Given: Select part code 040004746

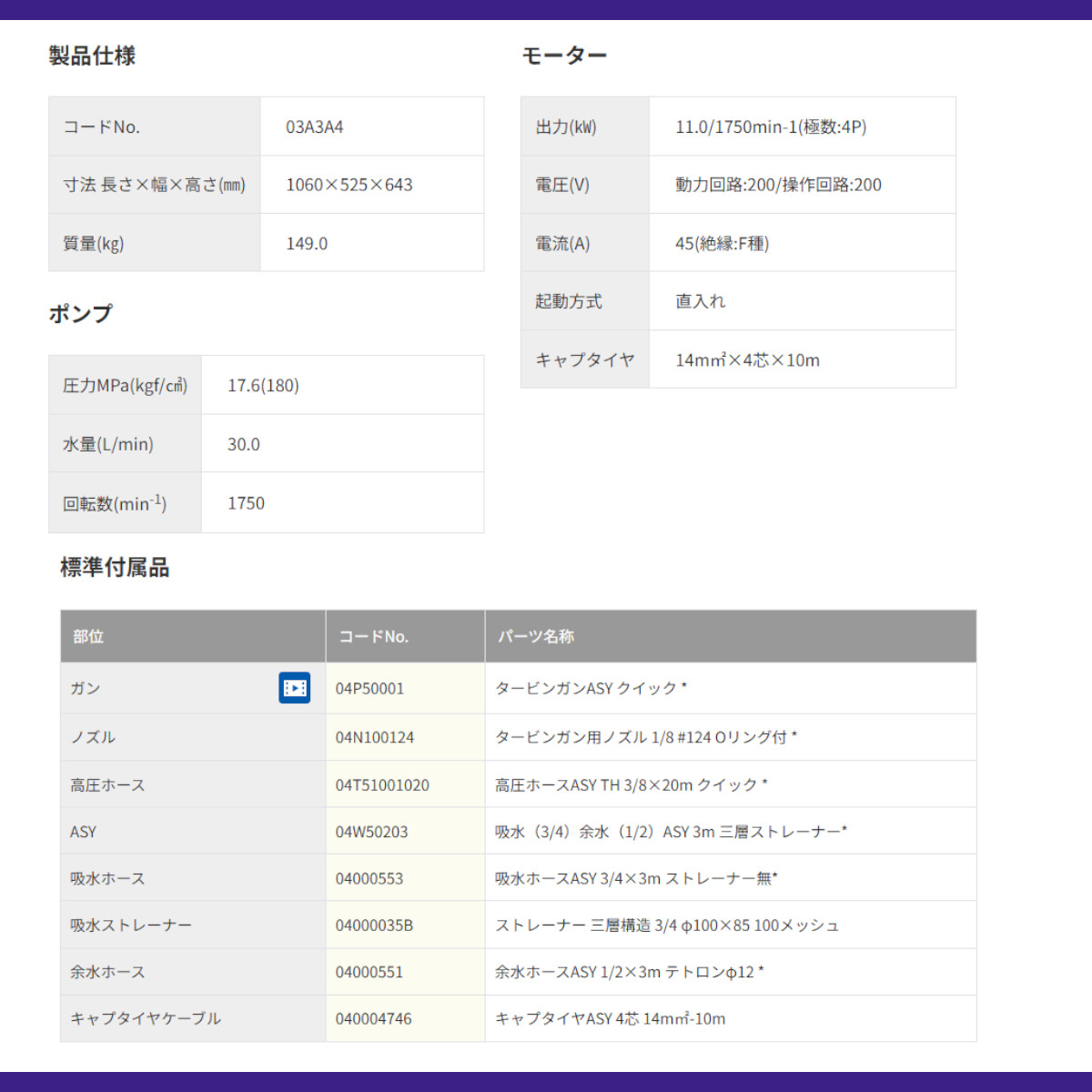Looking at the screenshot, I should click(373, 1019).
